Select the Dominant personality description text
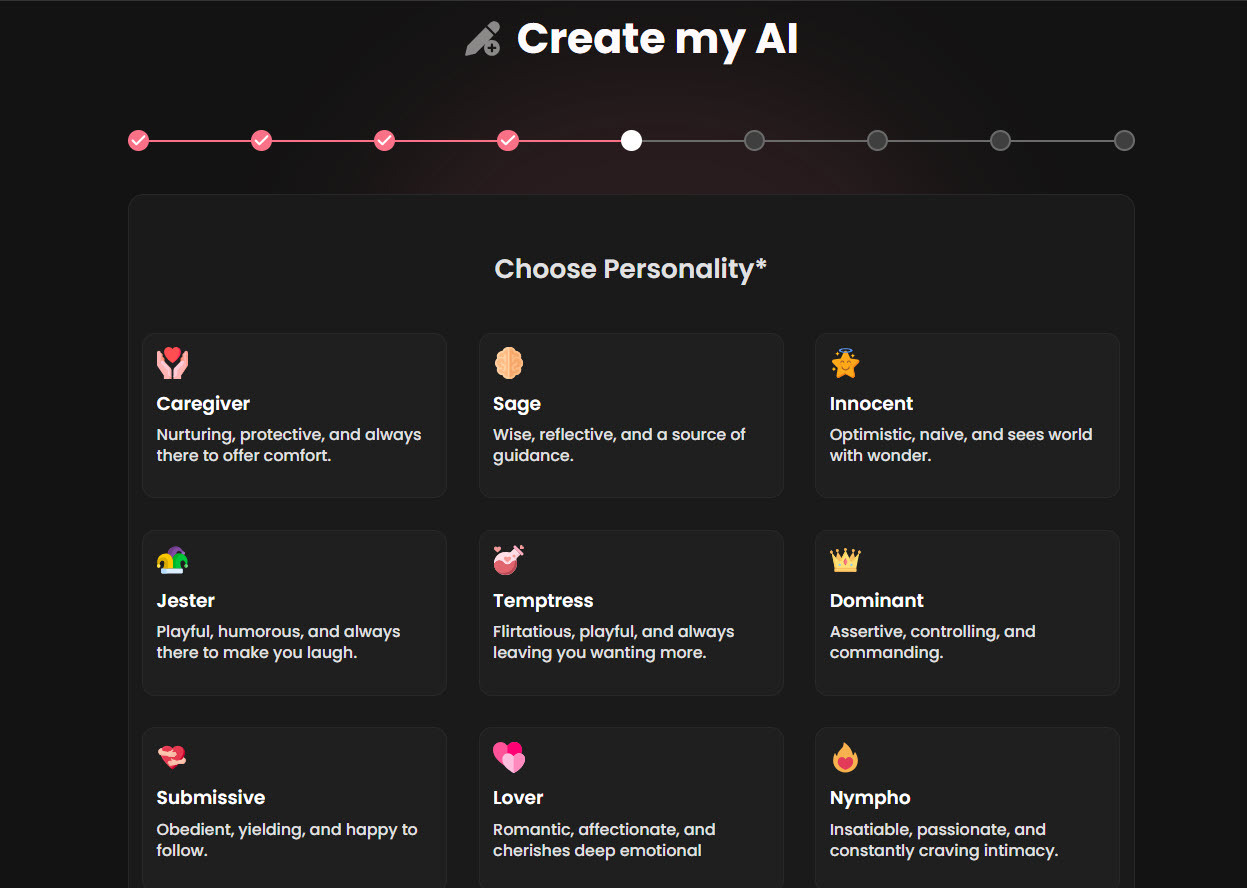The width and height of the screenshot is (1247, 888). (x=933, y=642)
